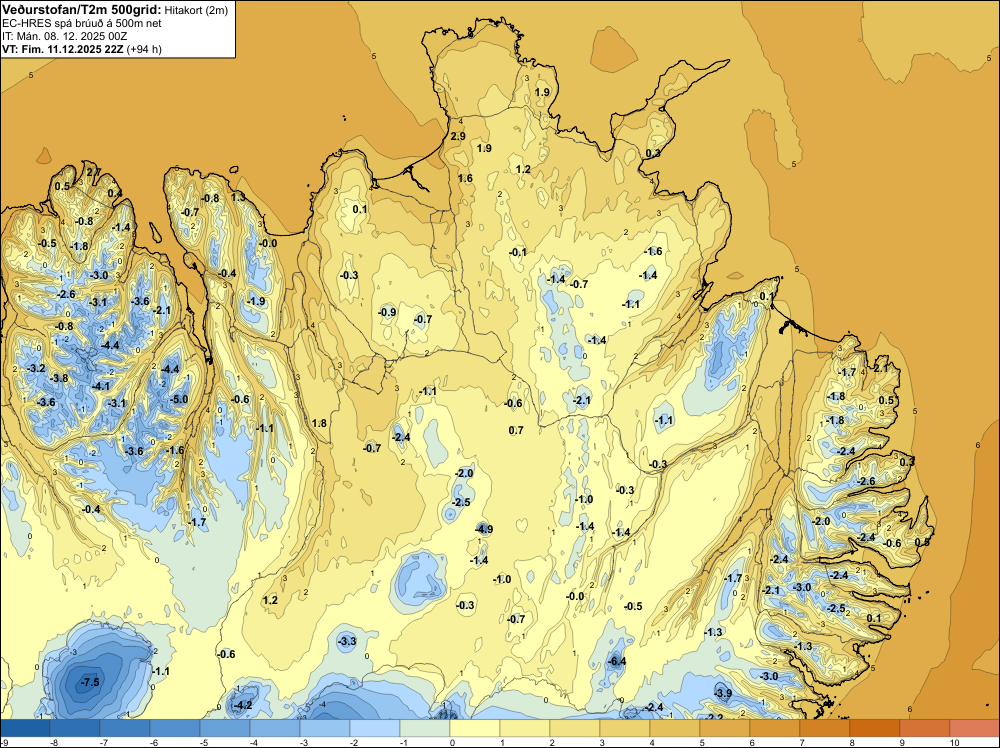Click the '(+94 h)' forecast offset
Screen dimensions: 1000x748
[144, 49]
